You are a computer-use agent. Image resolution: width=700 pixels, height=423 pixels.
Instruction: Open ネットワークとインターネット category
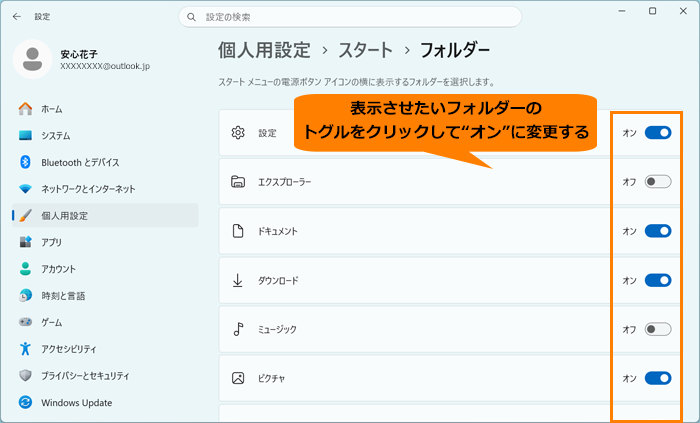pyautogui.click(x=105, y=189)
